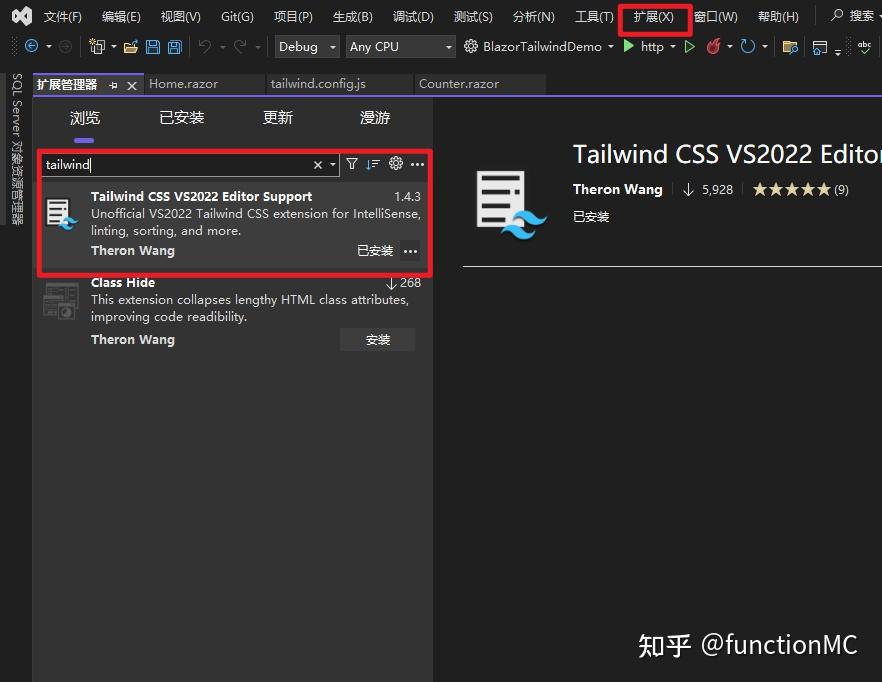Open a file using the folder icon
Image resolution: width=882 pixels, height=682 pixels.
tap(131, 46)
